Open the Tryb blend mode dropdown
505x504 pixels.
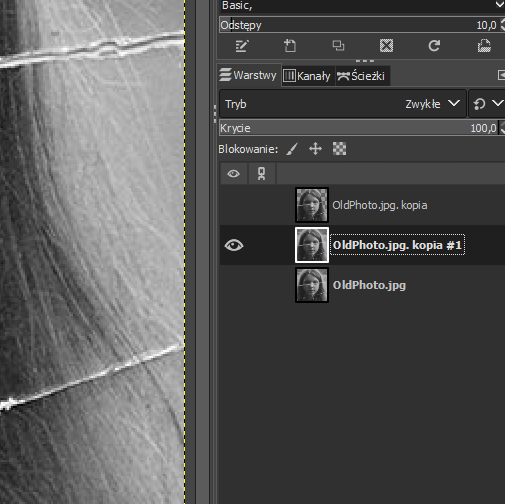pyautogui.click(x=343, y=104)
